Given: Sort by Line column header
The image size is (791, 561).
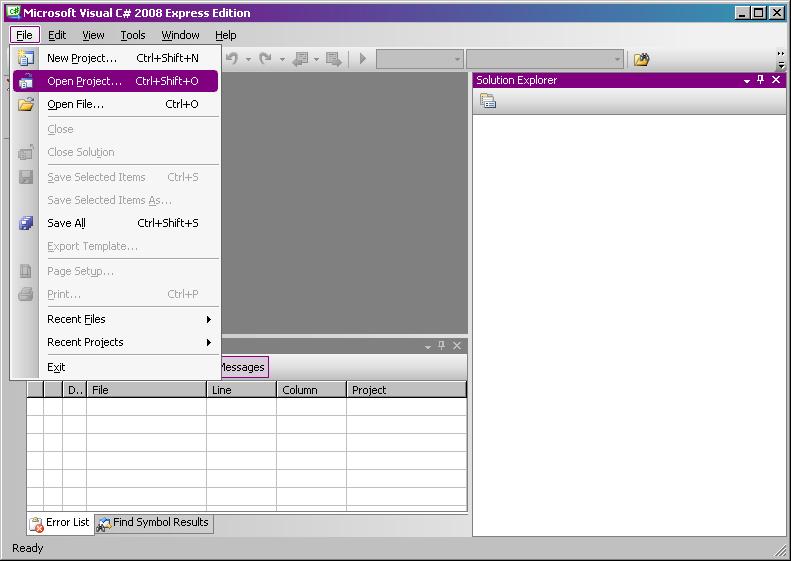Looking at the screenshot, I should [242, 389].
